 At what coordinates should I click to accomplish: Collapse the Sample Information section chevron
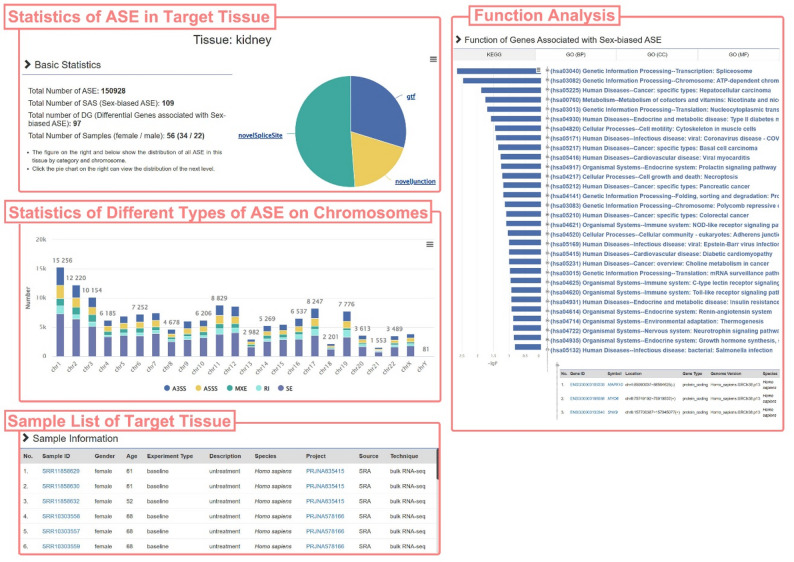pyautogui.click(x=26, y=438)
